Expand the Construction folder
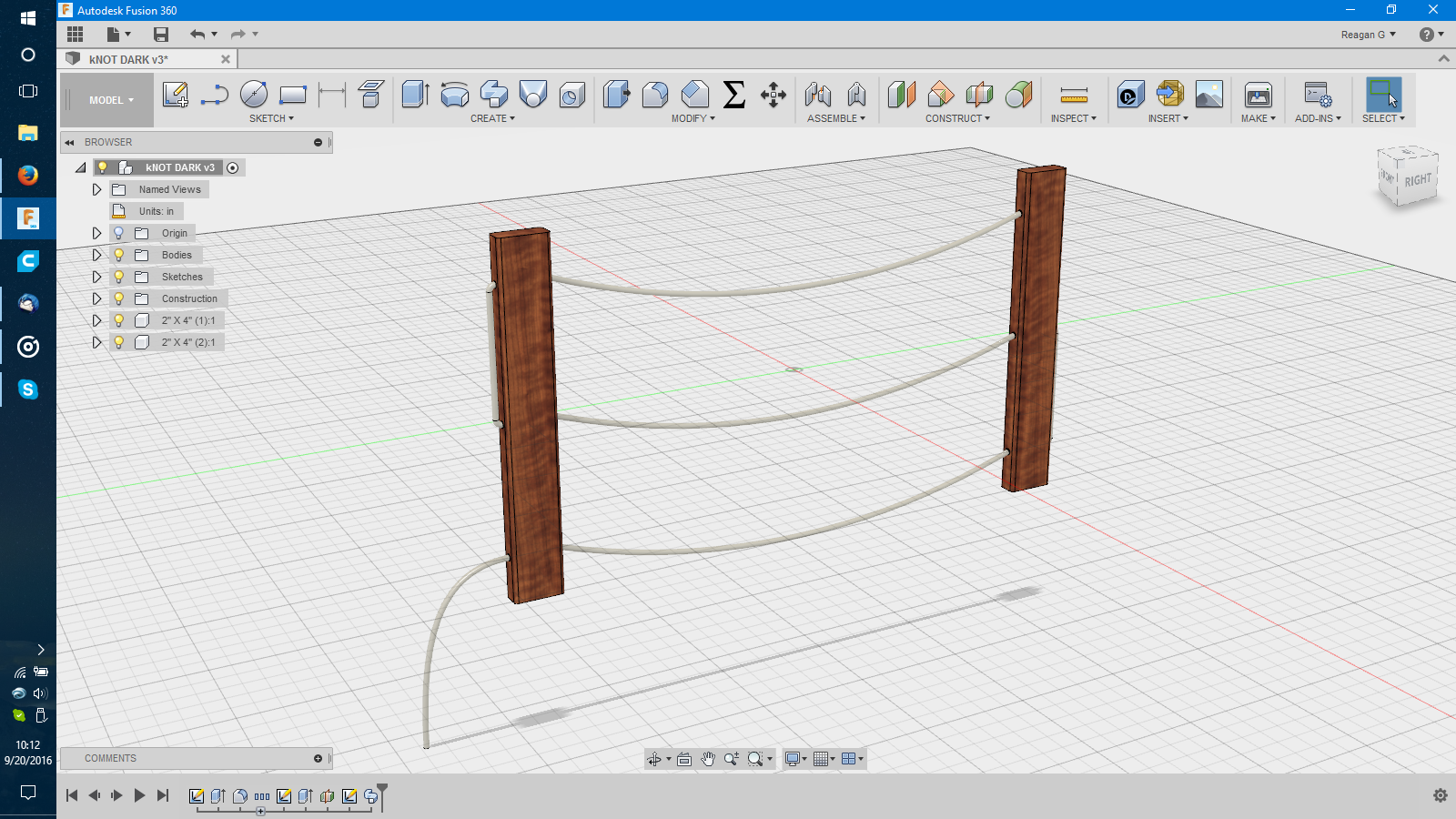Screen dimensions: 1456x819 point(96,298)
